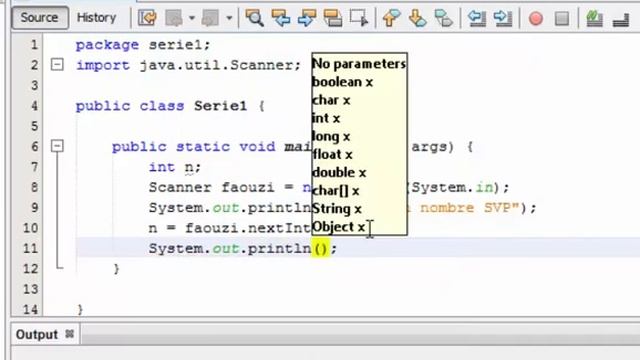Click 'package' keyword on line 1

coord(107,45)
